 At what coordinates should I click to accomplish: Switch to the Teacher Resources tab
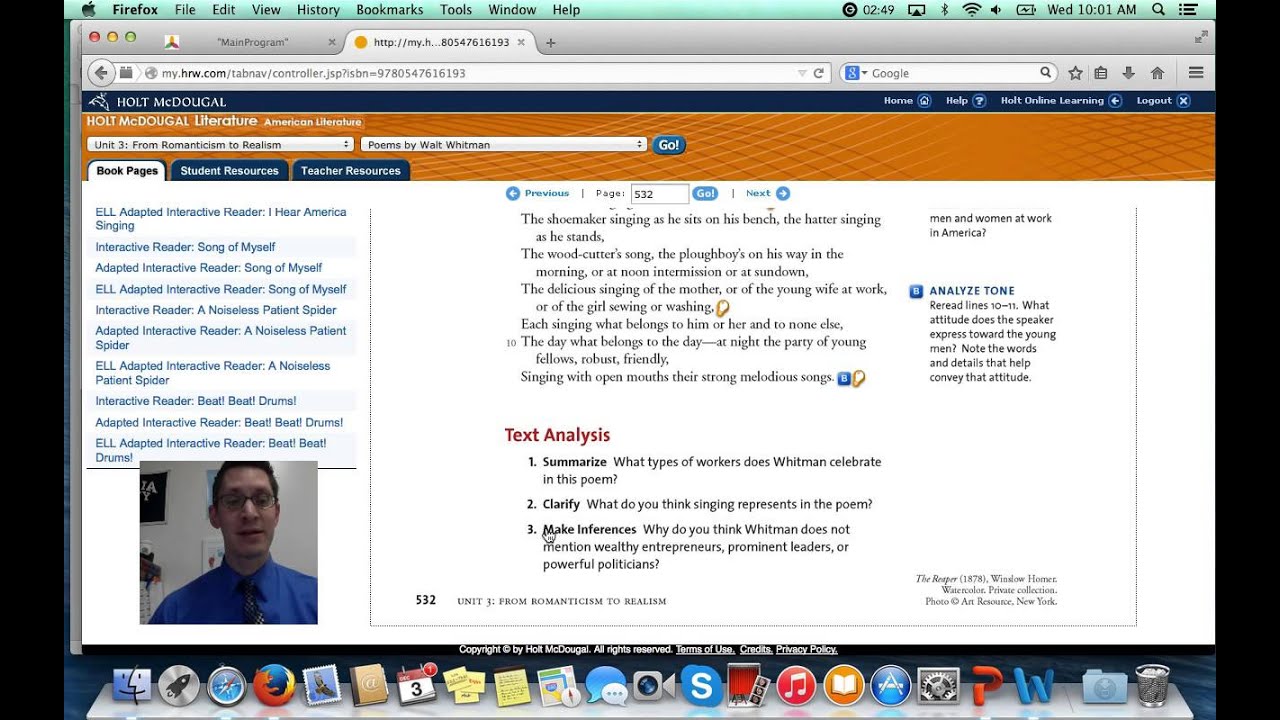pos(350,171)
